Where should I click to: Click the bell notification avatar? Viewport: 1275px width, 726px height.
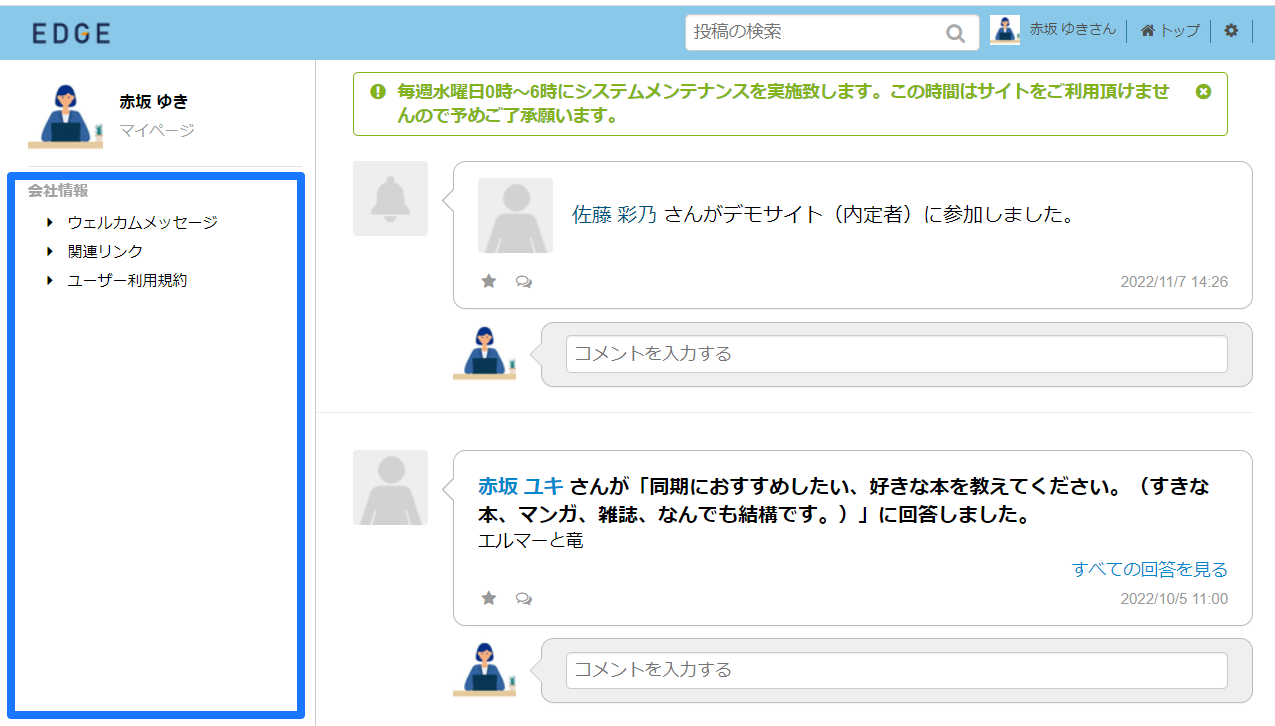[x=390, y=198]
